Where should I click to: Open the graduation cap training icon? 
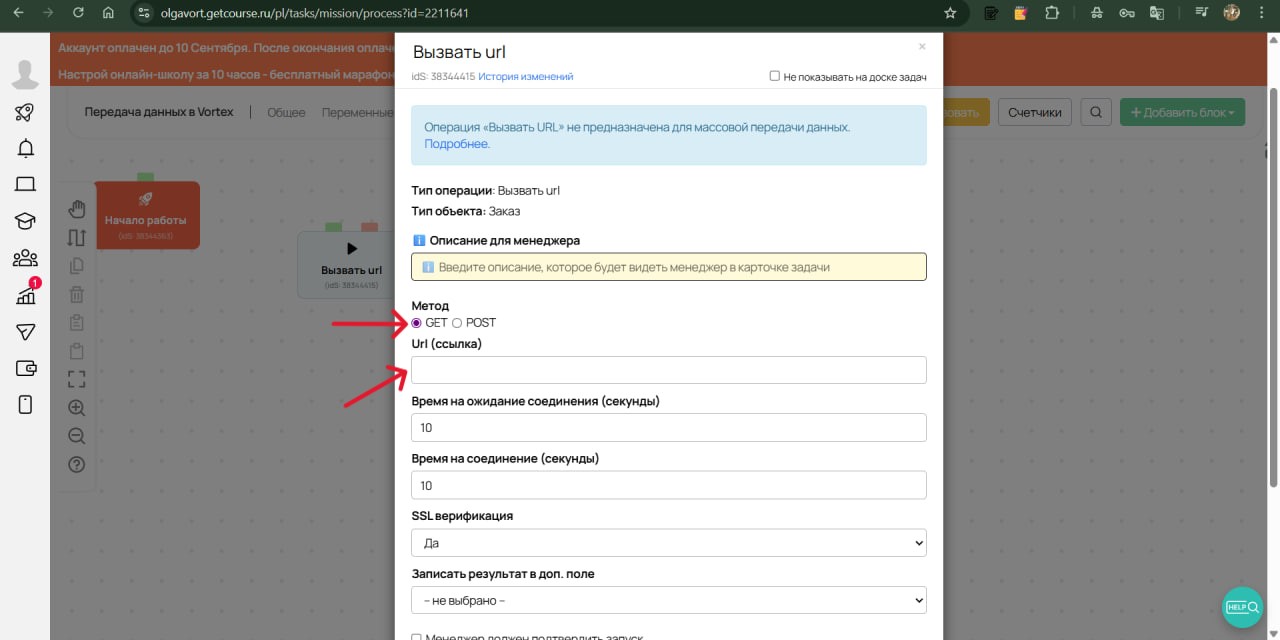[25, 221]
